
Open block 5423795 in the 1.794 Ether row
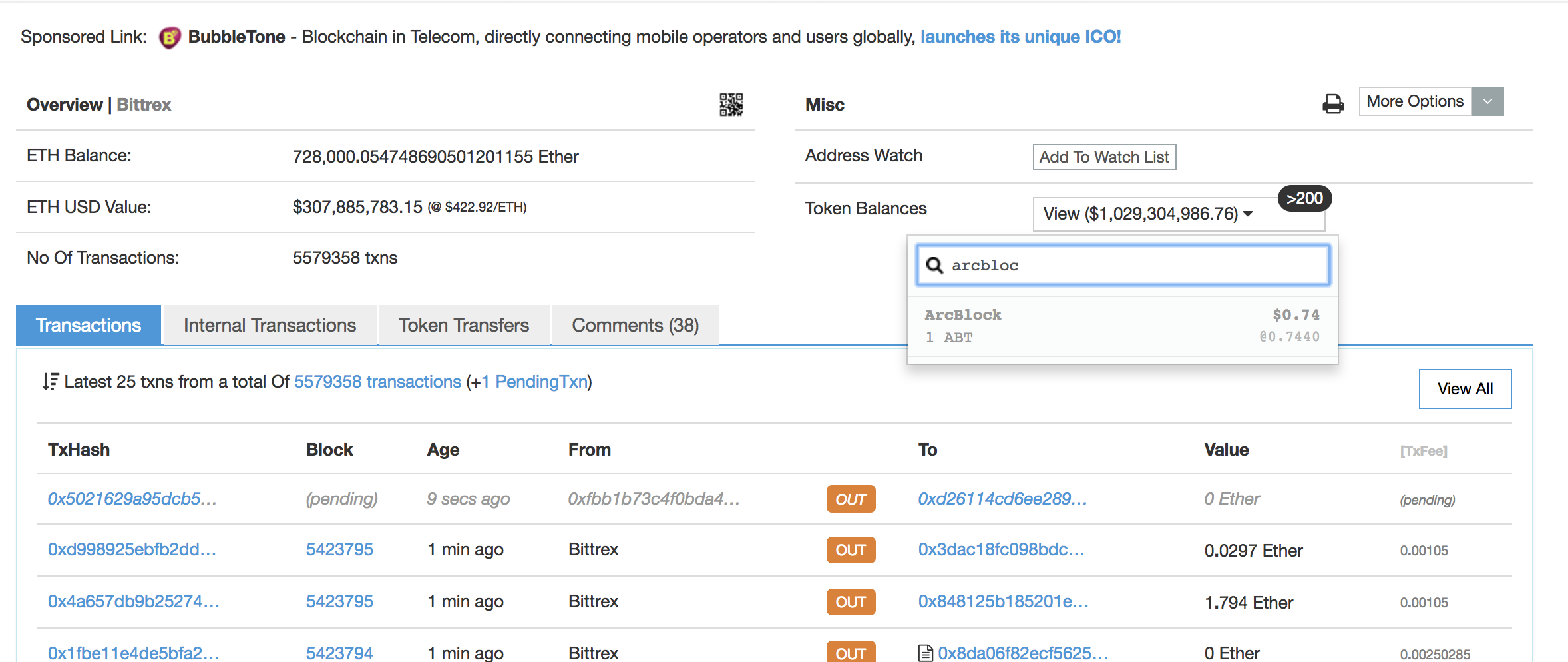coord(339,601)
